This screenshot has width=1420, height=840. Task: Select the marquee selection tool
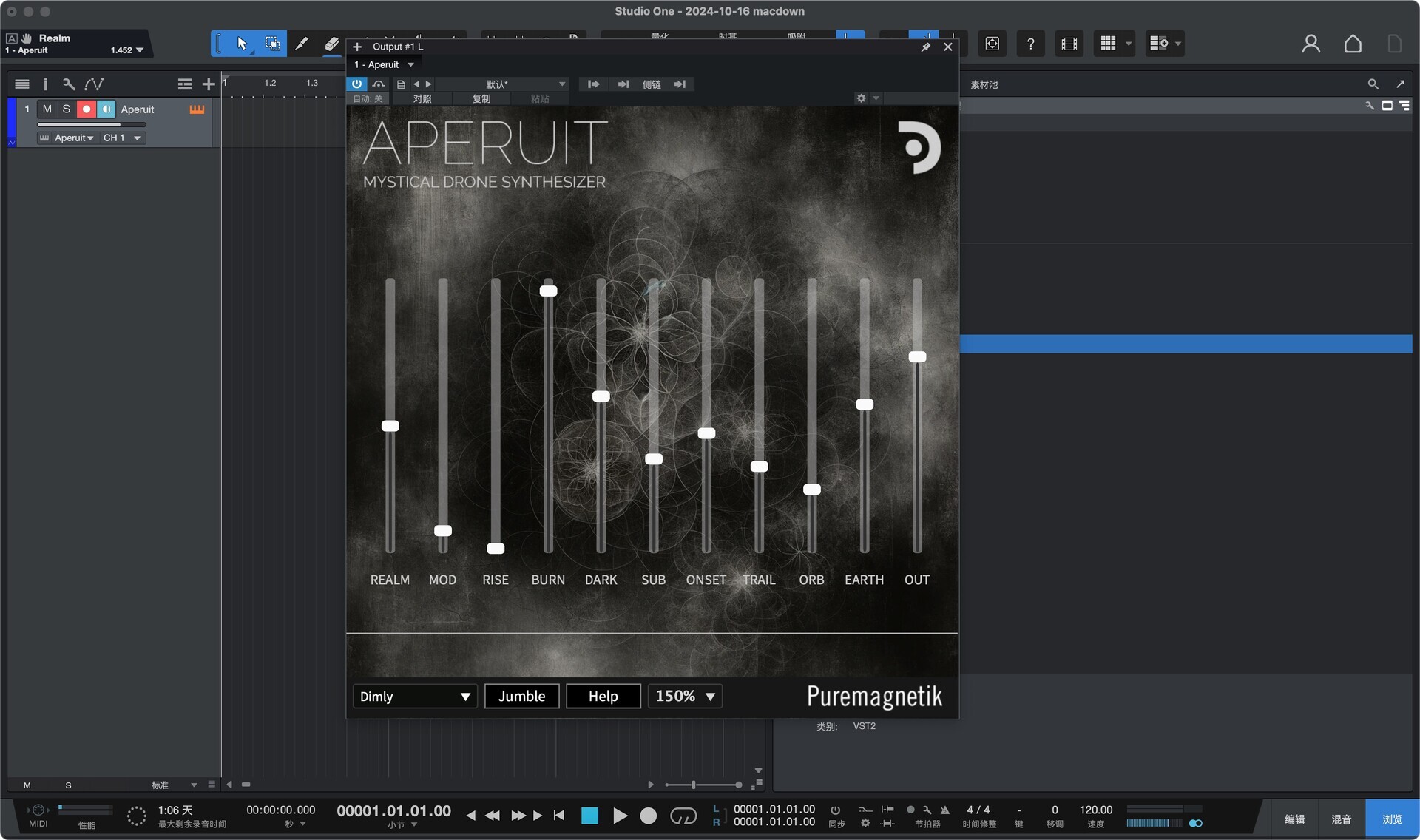[x=272, y=44]
